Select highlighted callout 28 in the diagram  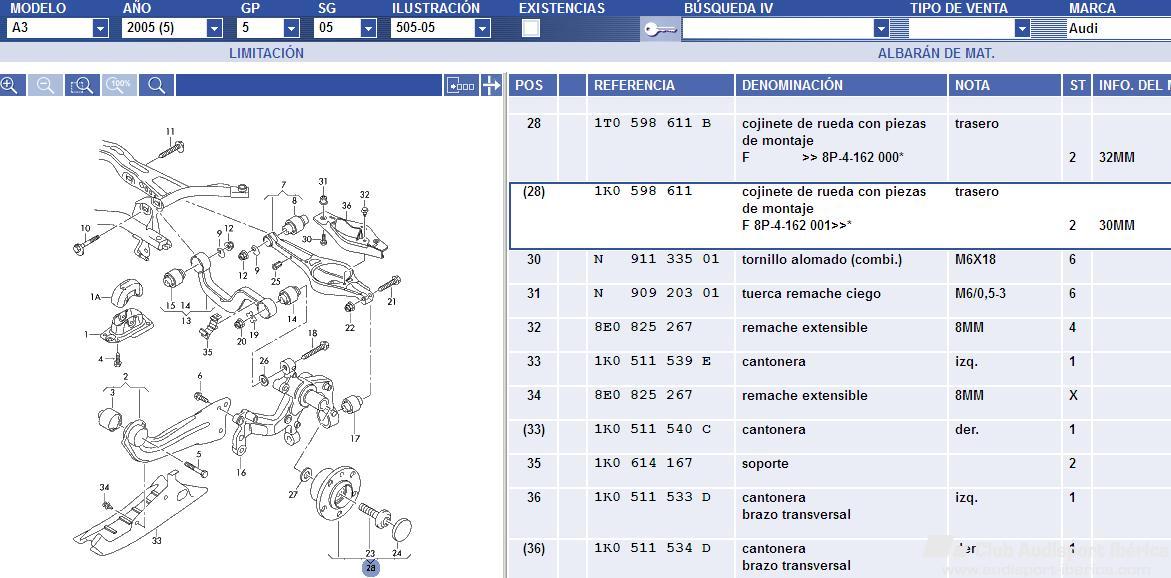click(370, 568)
